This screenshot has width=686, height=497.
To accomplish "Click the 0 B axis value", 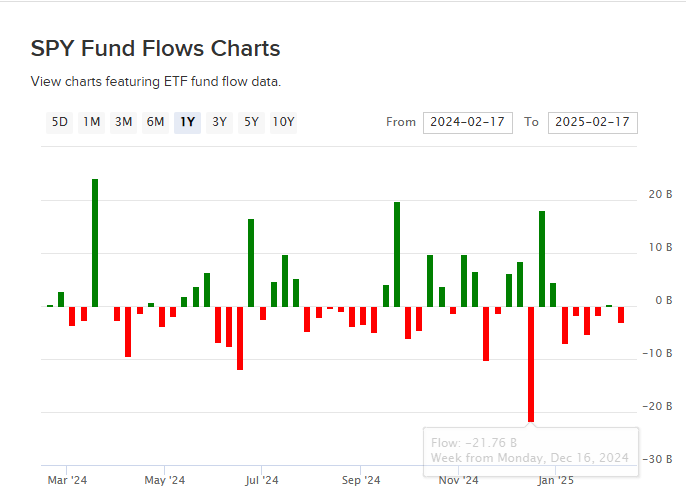I will pyautogui.click(x=664, y=300).
